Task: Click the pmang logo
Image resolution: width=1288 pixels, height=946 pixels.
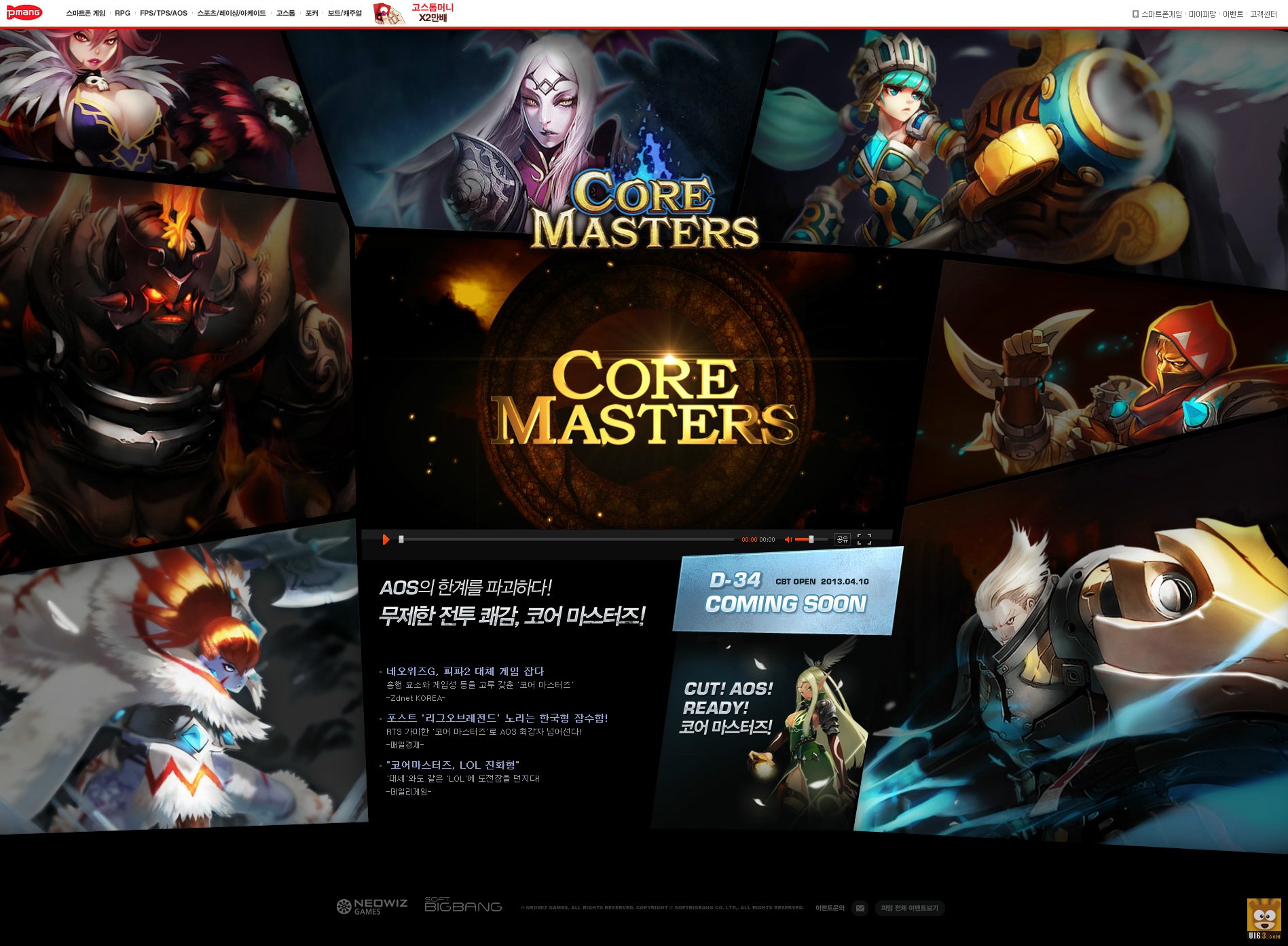Action: point(24,13)
